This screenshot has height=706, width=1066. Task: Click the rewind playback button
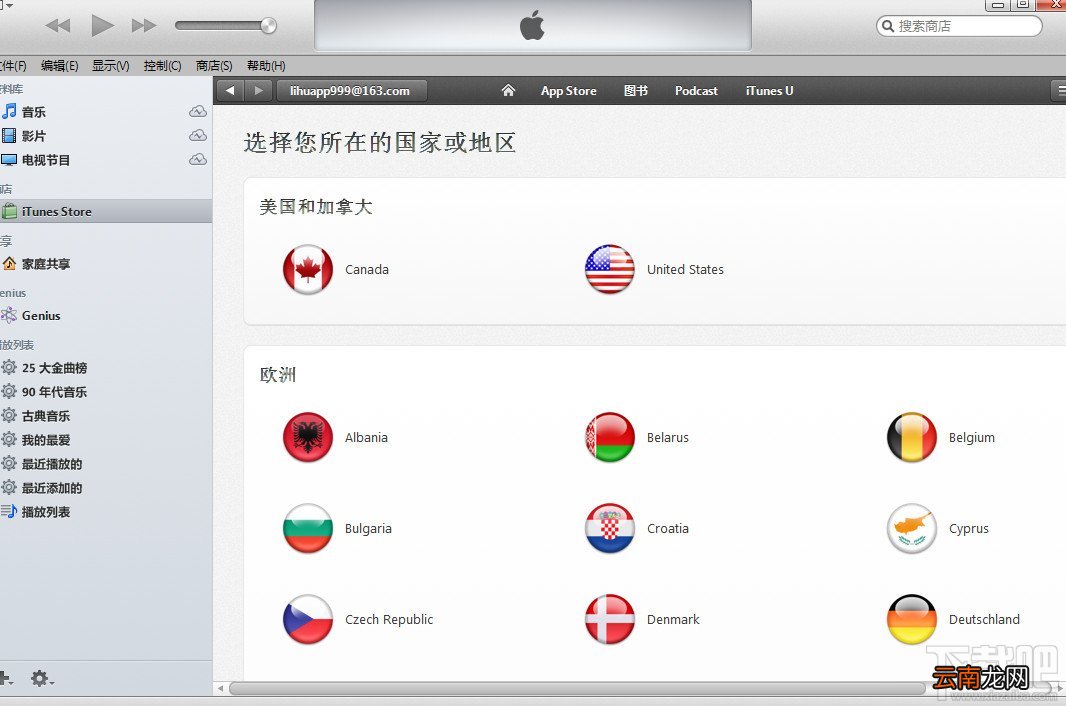(x=58, y=26)
